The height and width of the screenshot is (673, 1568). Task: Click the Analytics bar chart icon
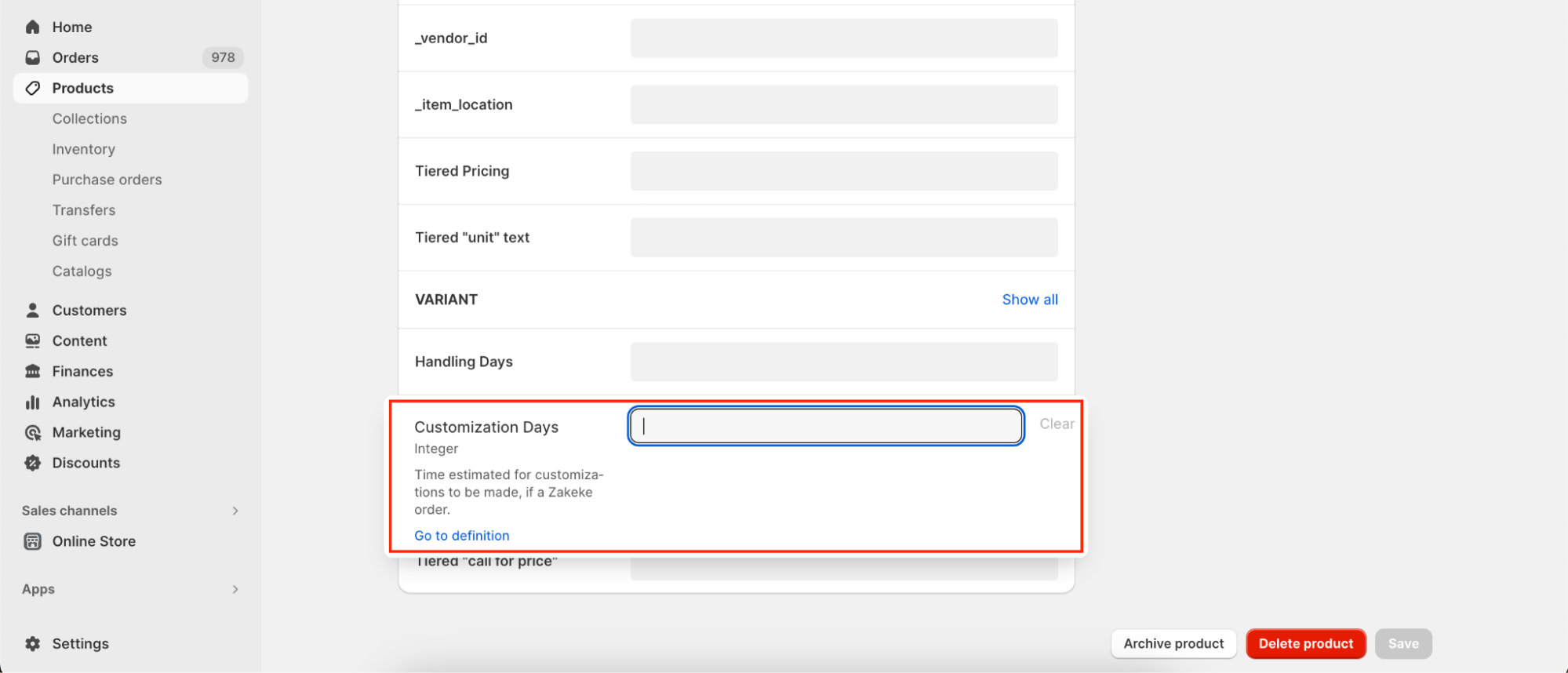[x=32, y=402]
